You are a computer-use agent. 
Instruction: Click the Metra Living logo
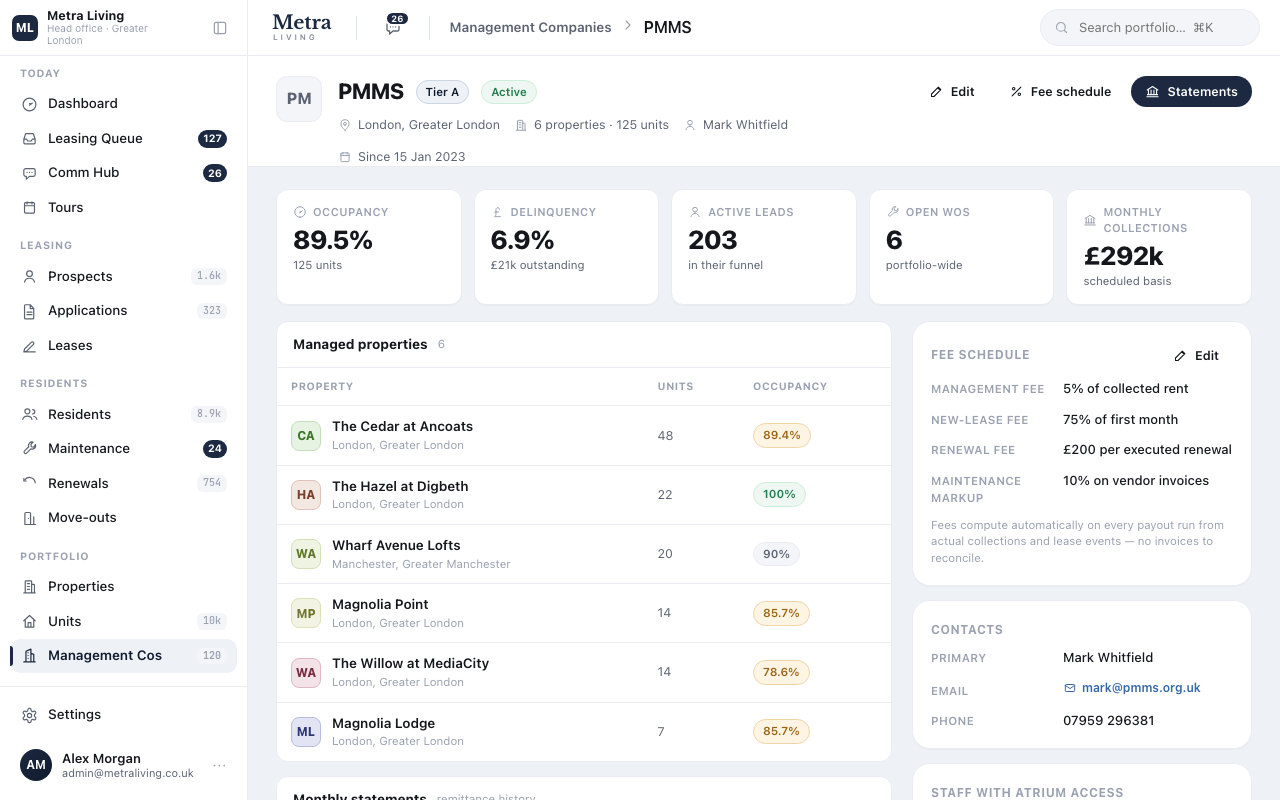[x=302, y=27]
